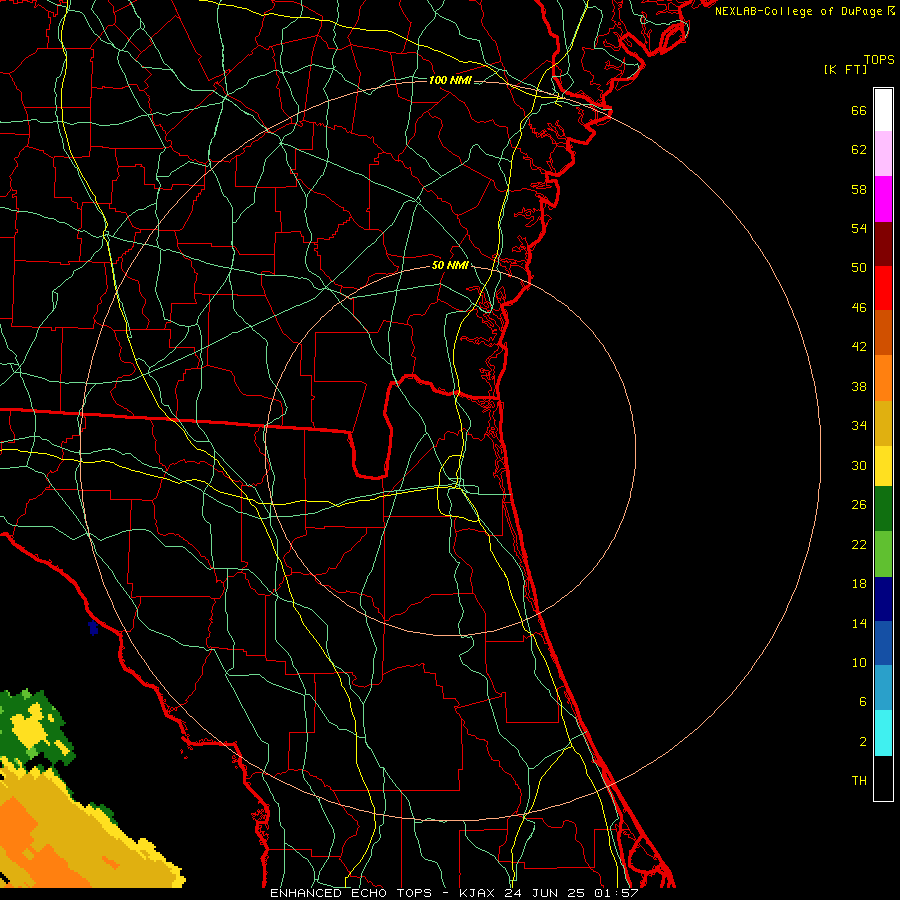Click the 62 legend value
Screen dimensions: 900x900
tap(859, 150)
